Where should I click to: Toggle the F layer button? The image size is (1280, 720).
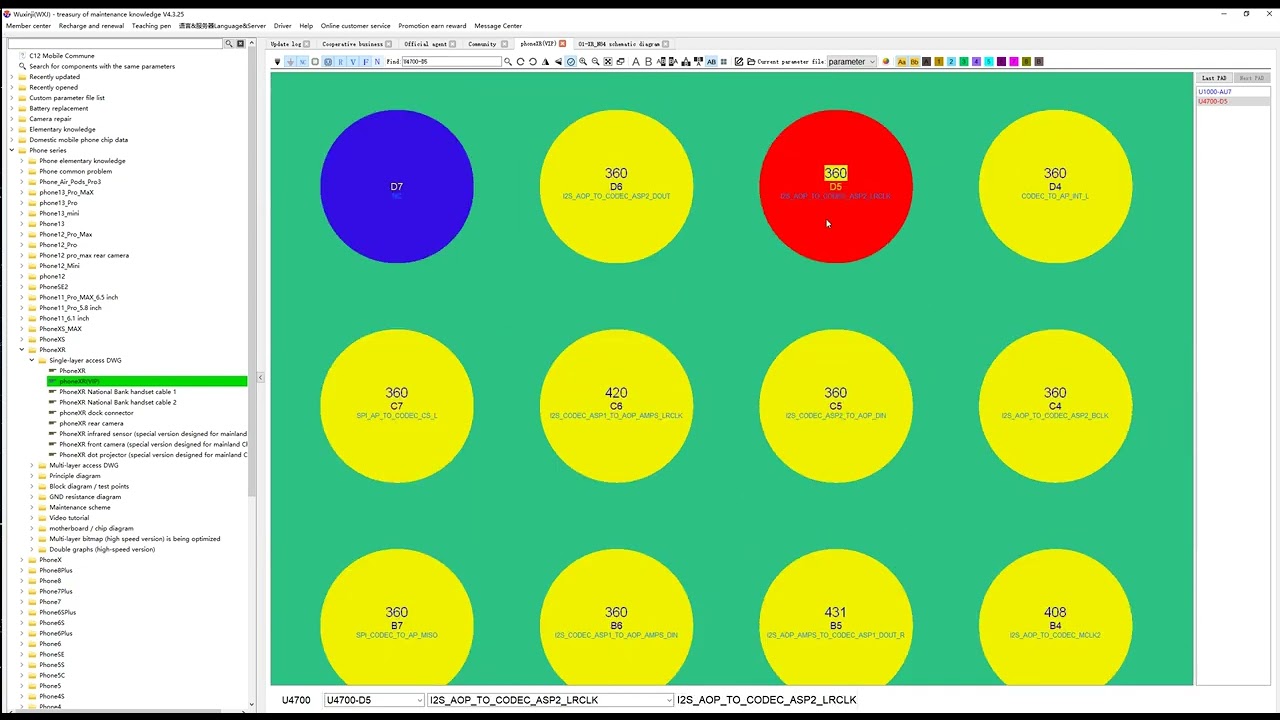point(365,61)
